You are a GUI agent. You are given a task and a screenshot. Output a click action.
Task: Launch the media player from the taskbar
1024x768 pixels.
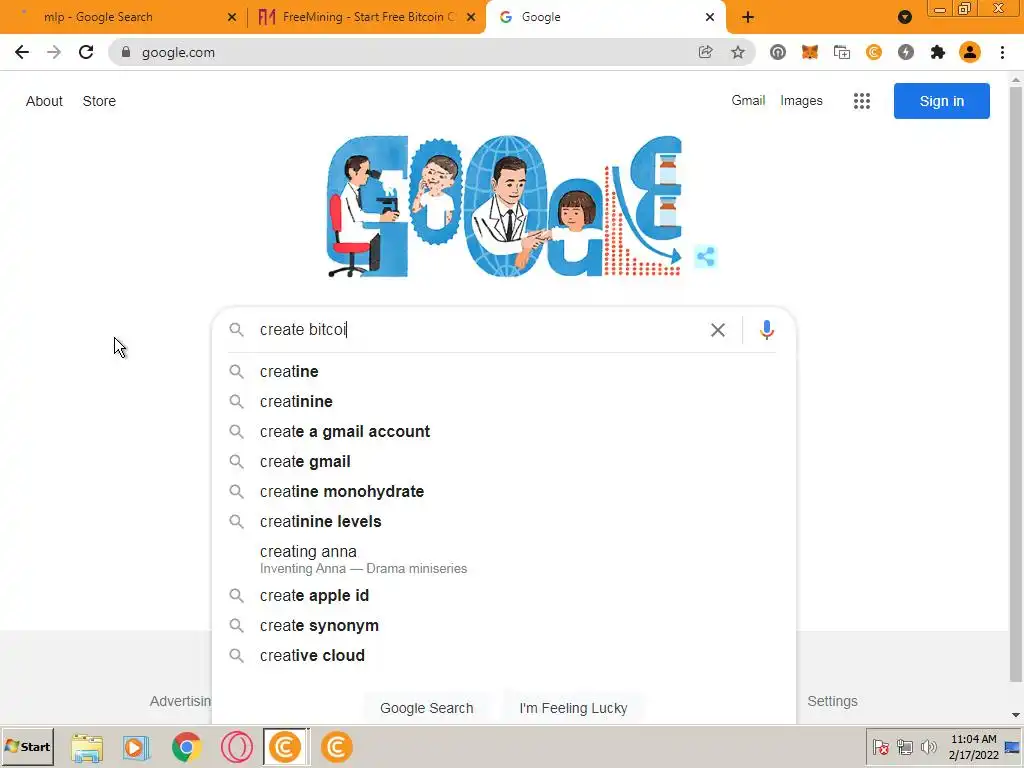136,747
